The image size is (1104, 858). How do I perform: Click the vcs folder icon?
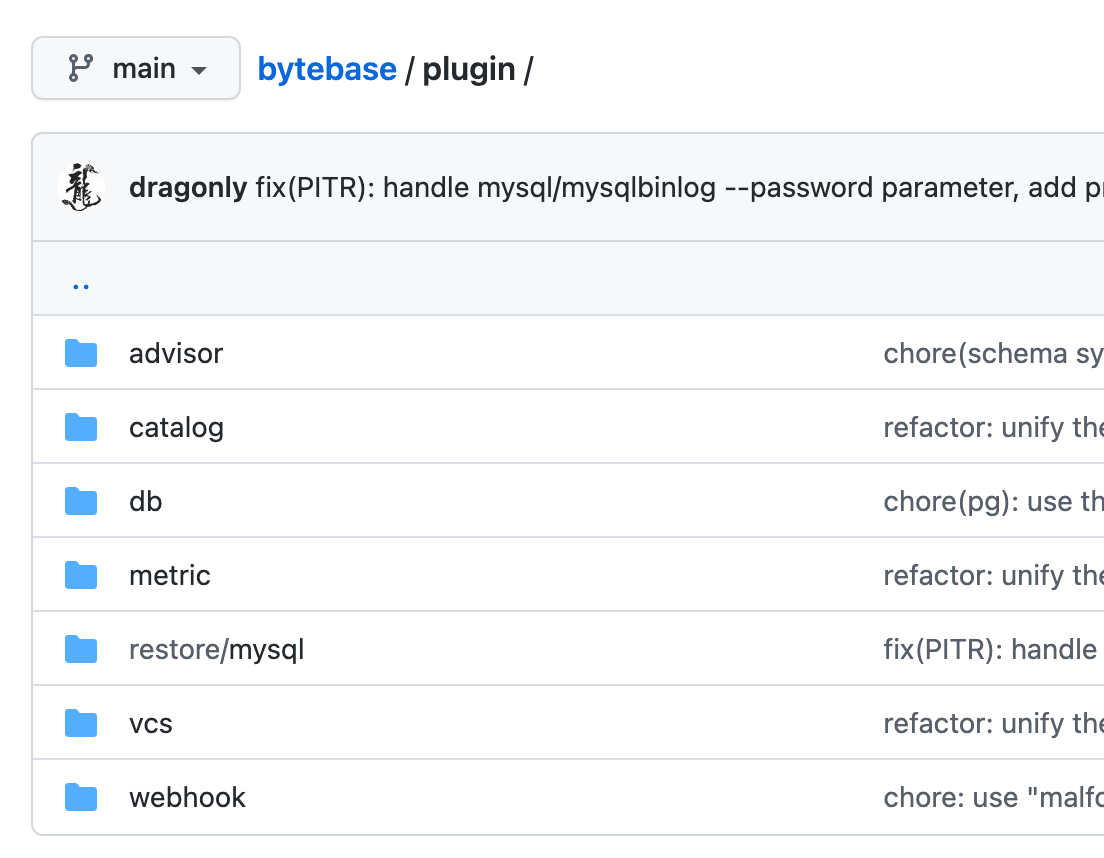pyautogui.click(x=81, y=723)
